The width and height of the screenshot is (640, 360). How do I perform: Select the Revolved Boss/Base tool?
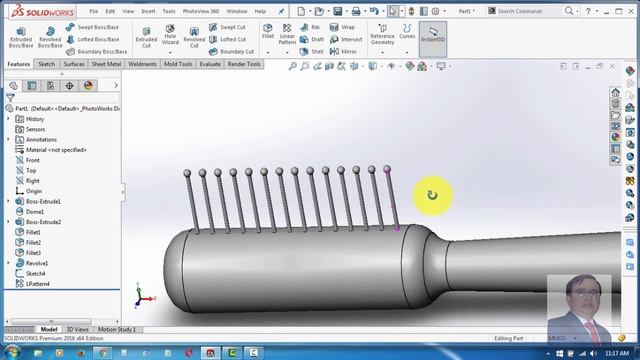point(50,37)
